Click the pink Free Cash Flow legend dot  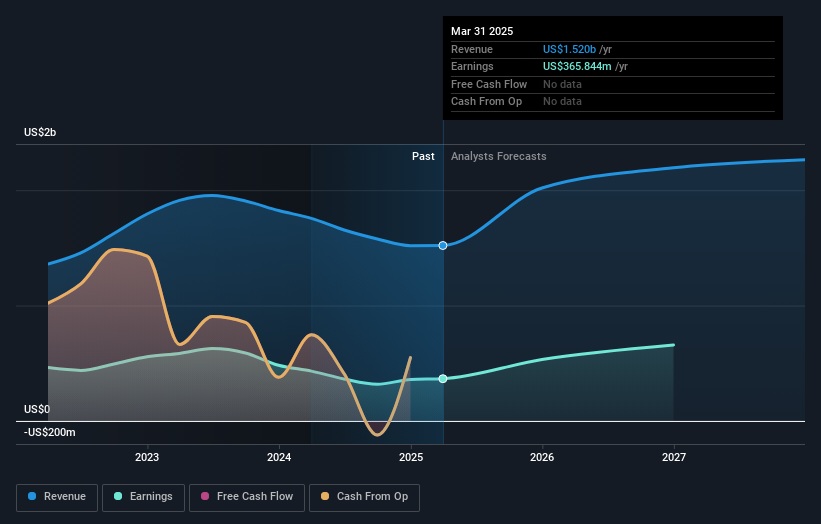click(x=205, y=496)
